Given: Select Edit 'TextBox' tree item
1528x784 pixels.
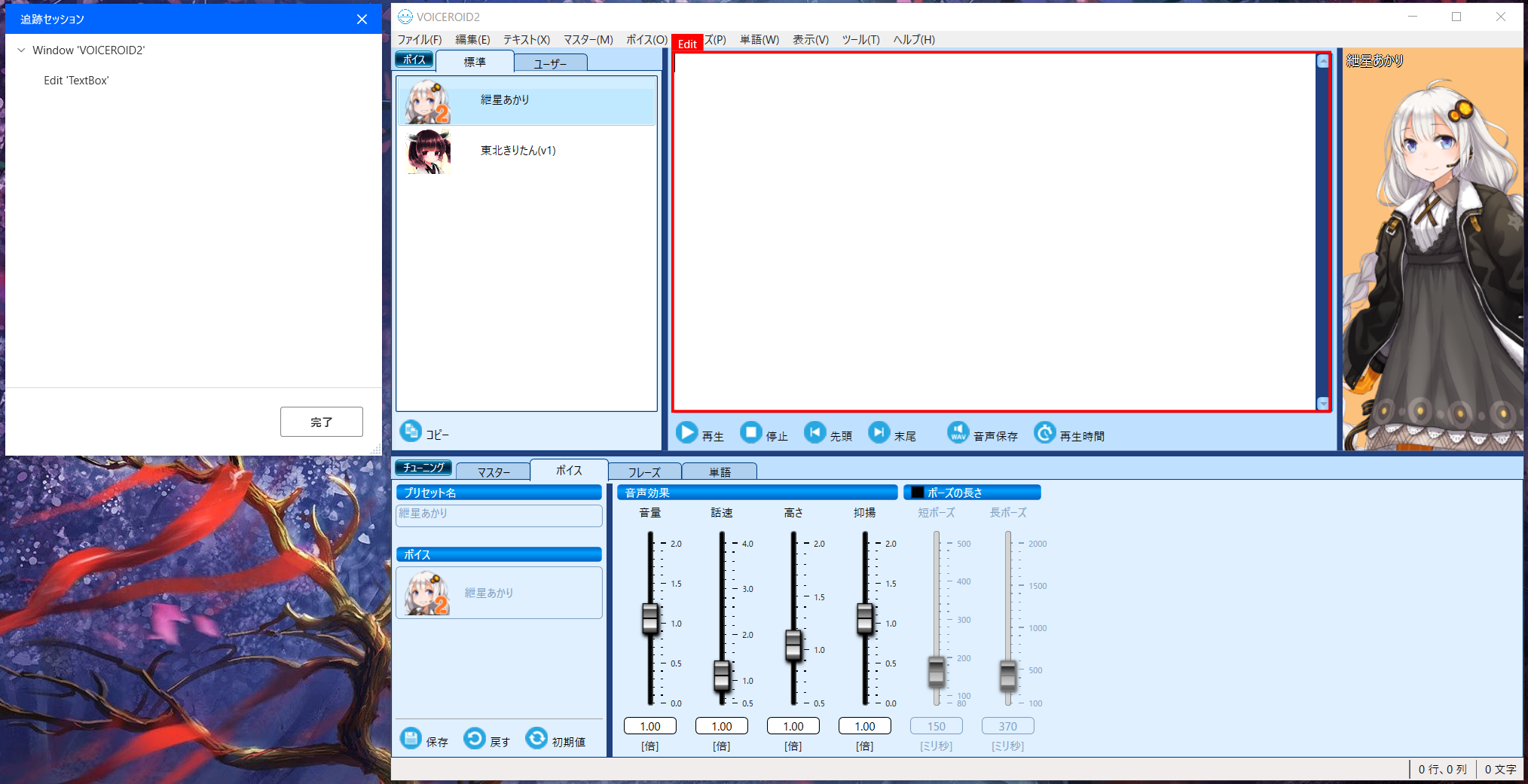Looking at the screenshot, I should click(76, 81).
